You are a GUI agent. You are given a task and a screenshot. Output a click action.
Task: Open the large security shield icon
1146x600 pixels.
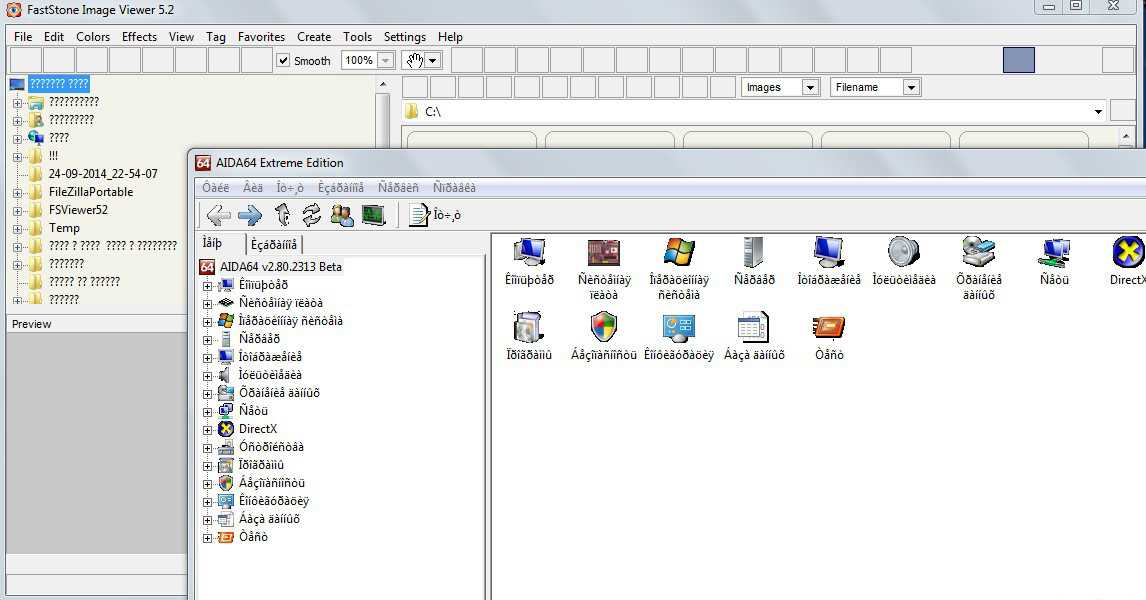point(603,327)
